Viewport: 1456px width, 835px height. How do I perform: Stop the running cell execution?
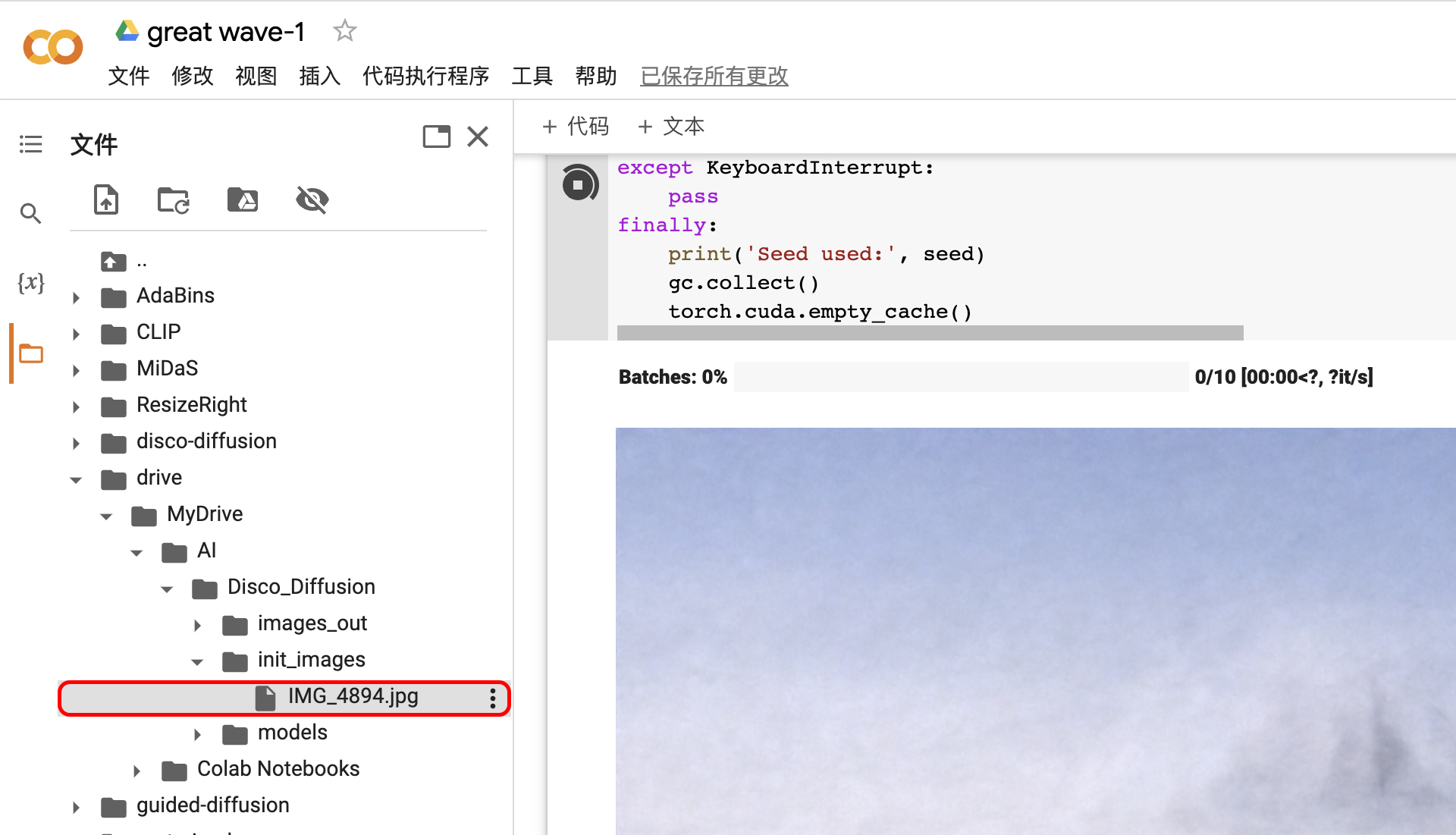579,184
